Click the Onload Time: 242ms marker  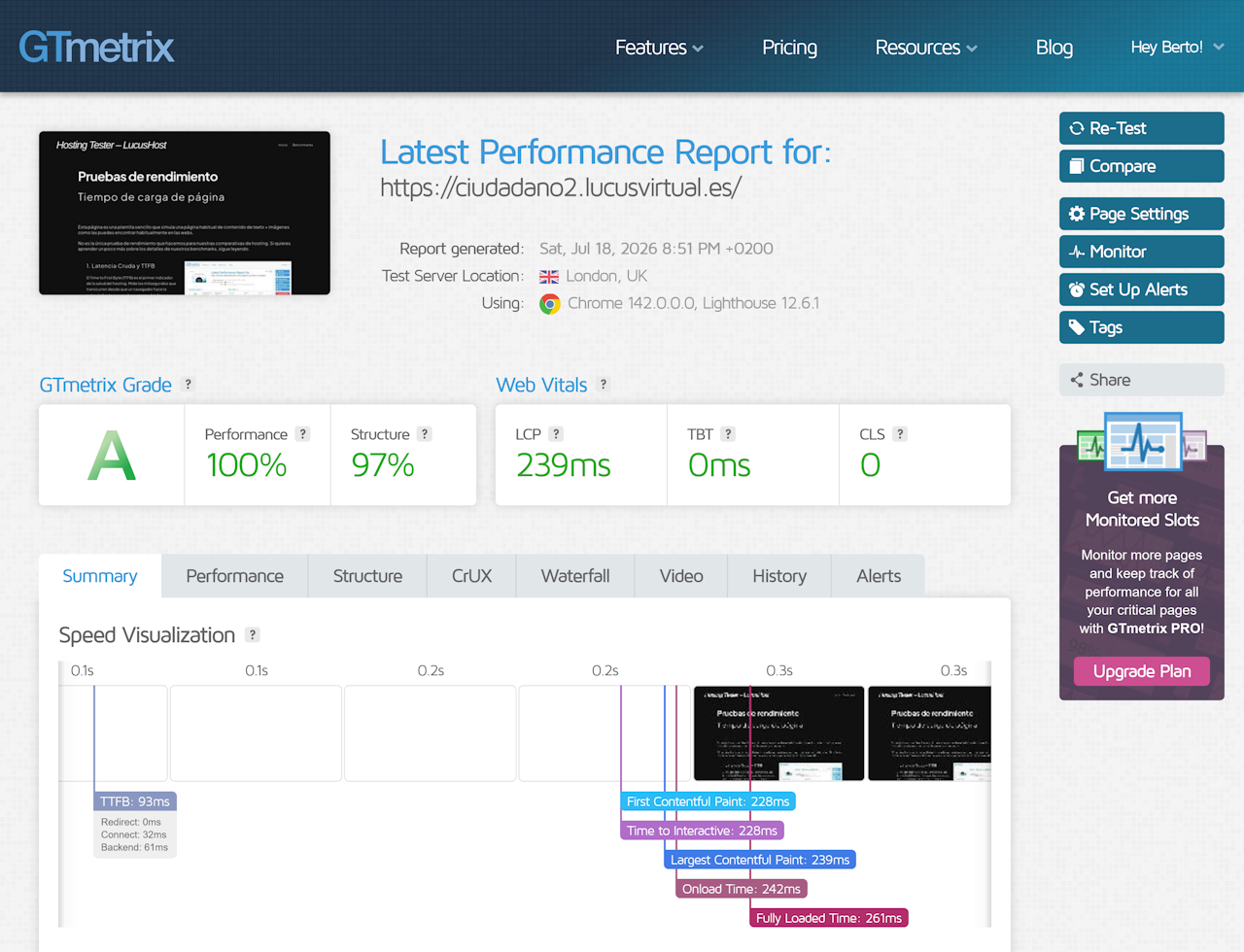tap(742, 889)
